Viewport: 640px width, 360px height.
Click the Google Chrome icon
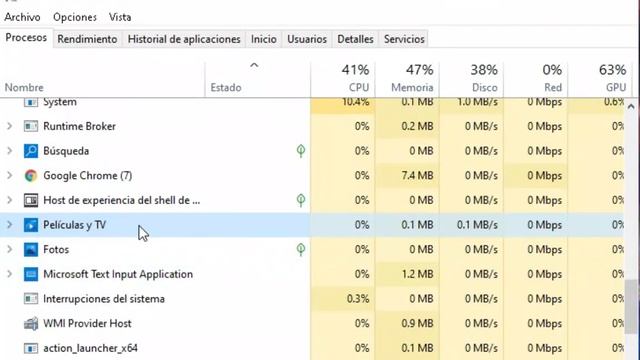click(31, 176)
